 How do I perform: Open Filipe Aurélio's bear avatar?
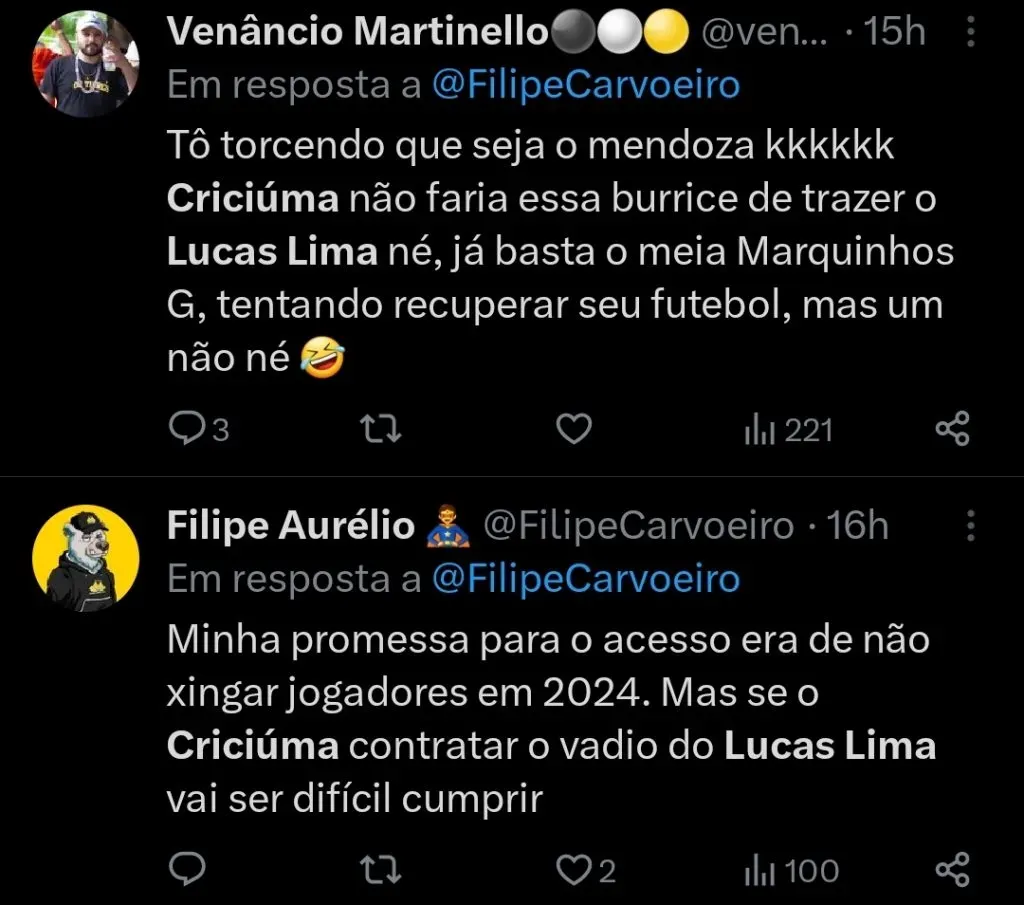point(86,558)
